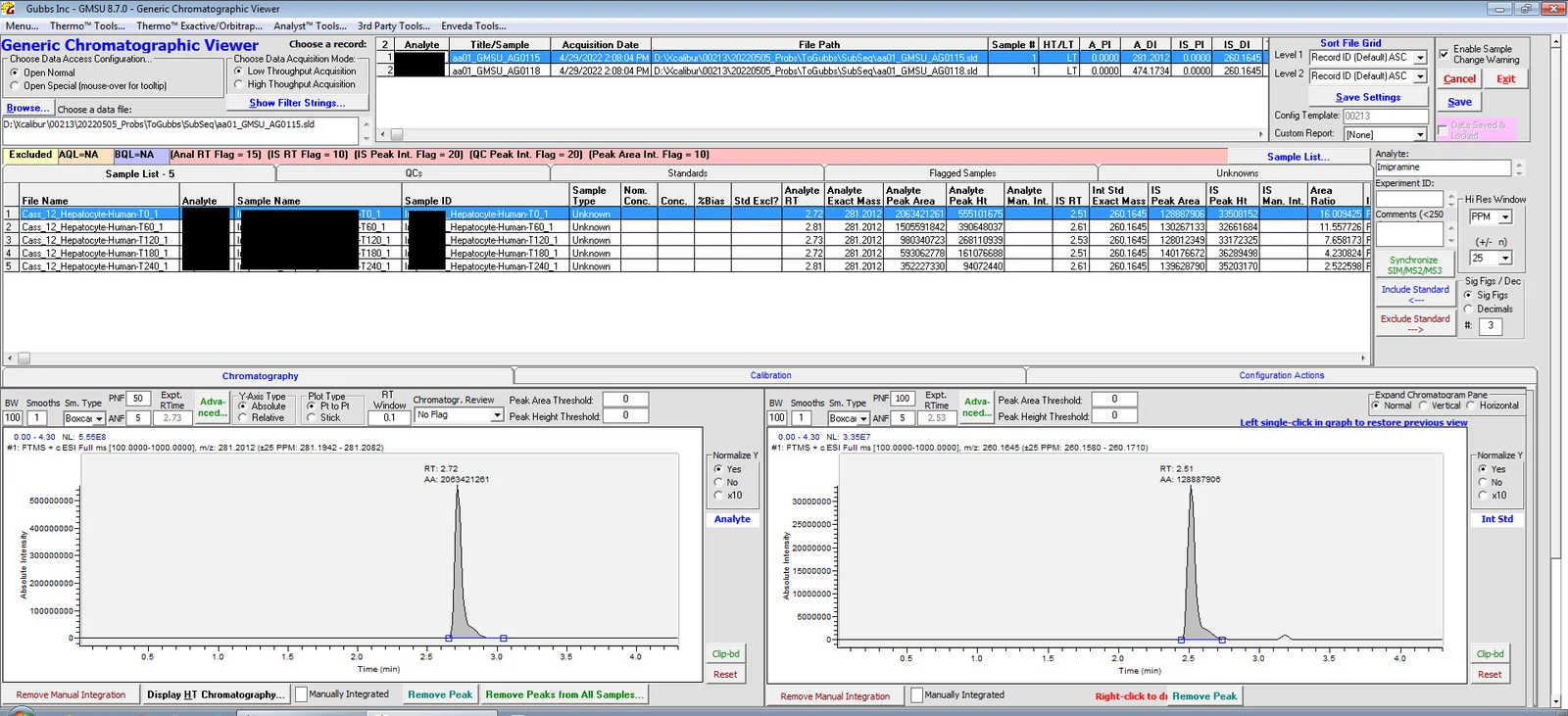This screenshot has width=1568, height=716.
Task: Select Horizontal Expand Chromatogram Pane option
Action: (x=1470, y=406)
